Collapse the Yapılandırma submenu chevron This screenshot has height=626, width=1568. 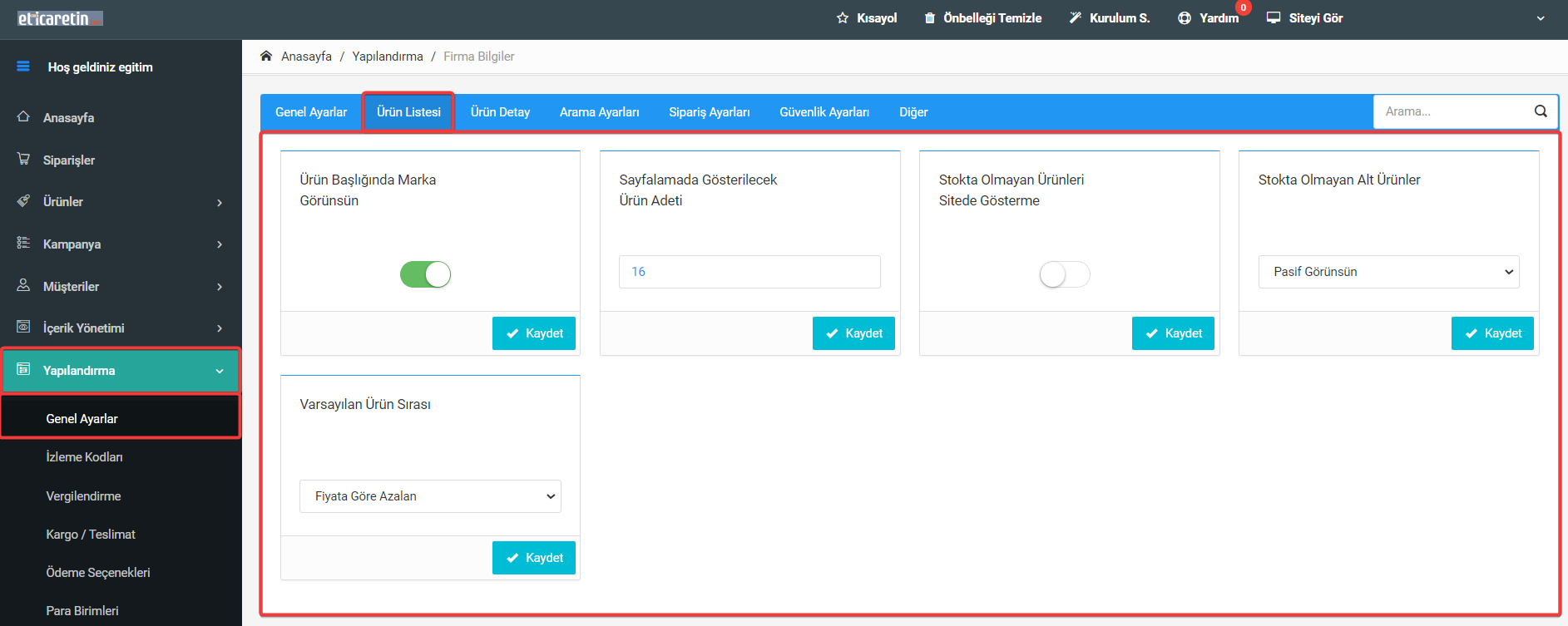coord(220,371)
